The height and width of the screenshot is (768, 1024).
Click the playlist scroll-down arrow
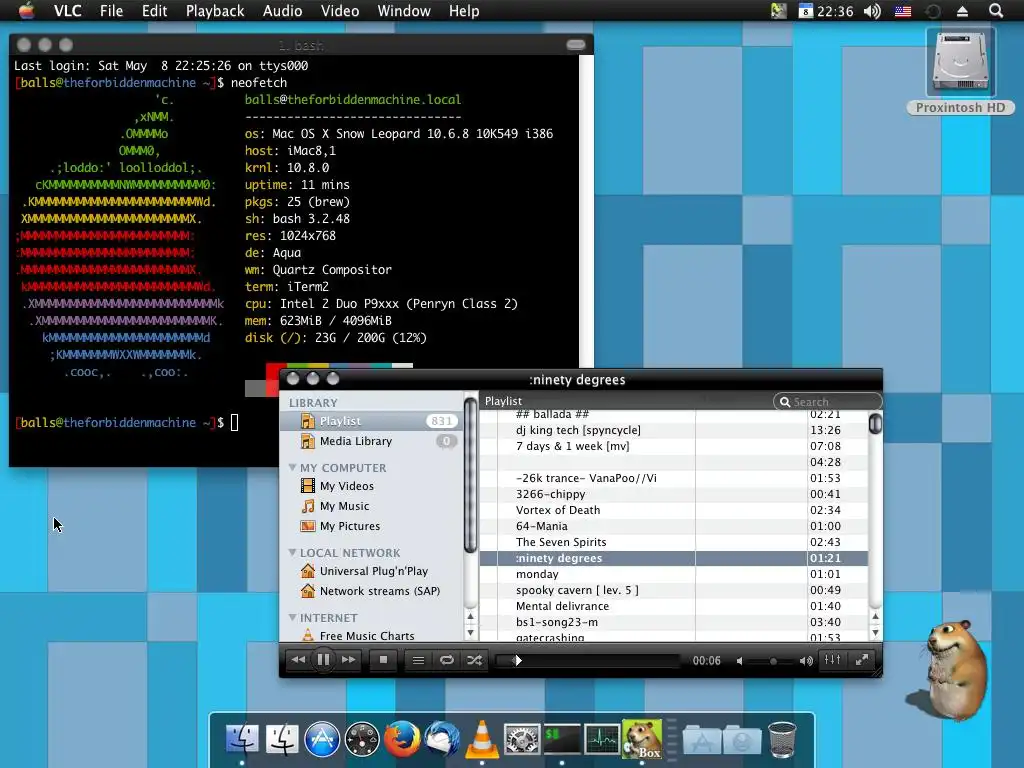coord(875,633)
